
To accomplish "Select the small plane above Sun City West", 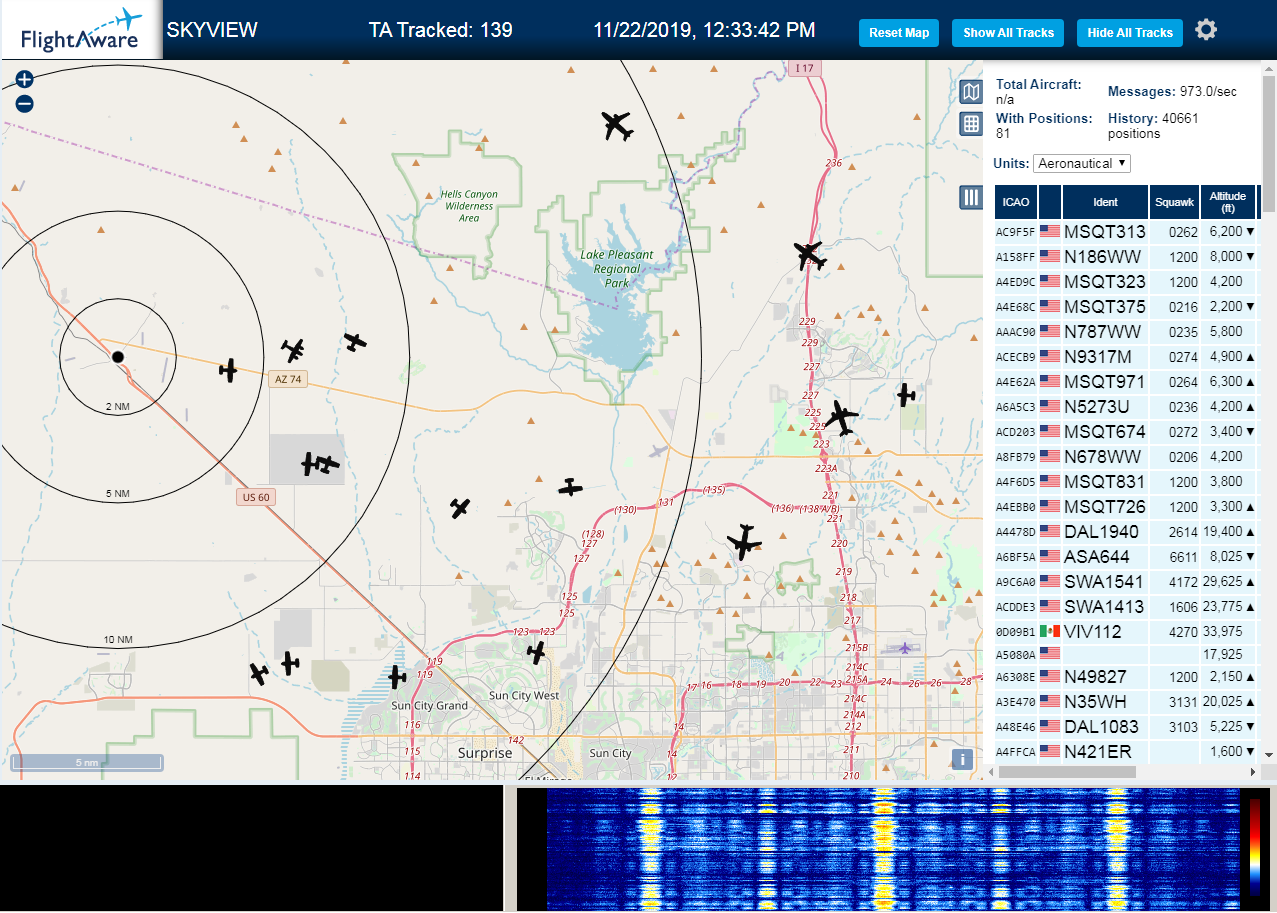I will [537, 653].
